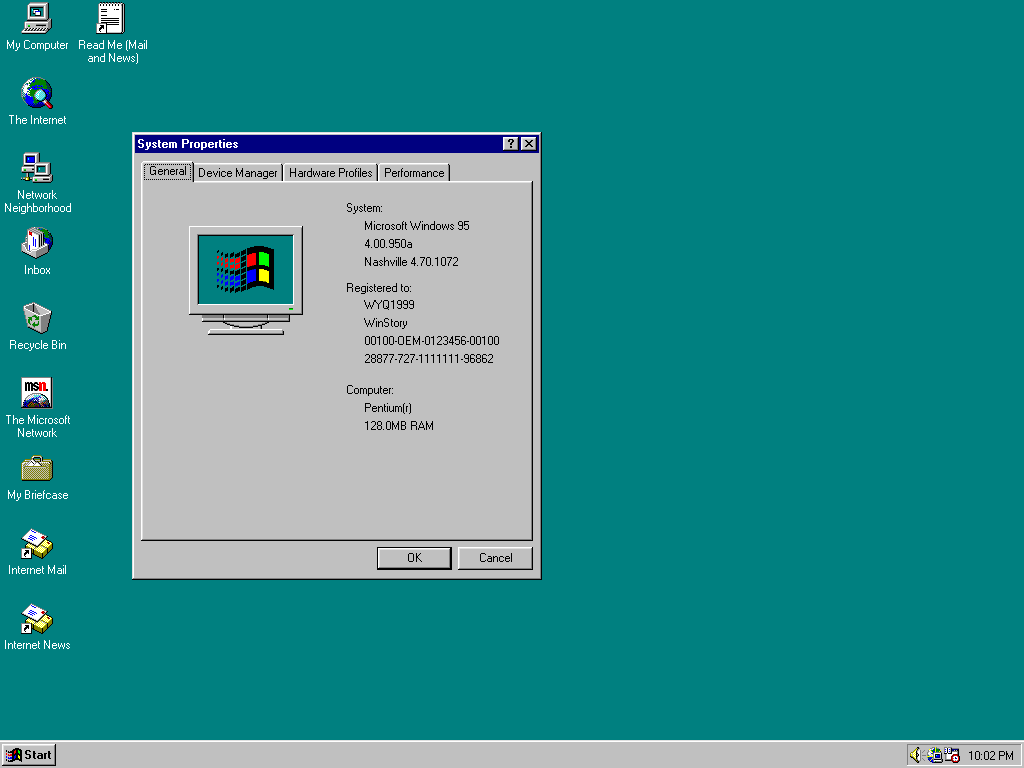Select the Inbox desktop icon

pyautogui.click(x=37, y=244)
